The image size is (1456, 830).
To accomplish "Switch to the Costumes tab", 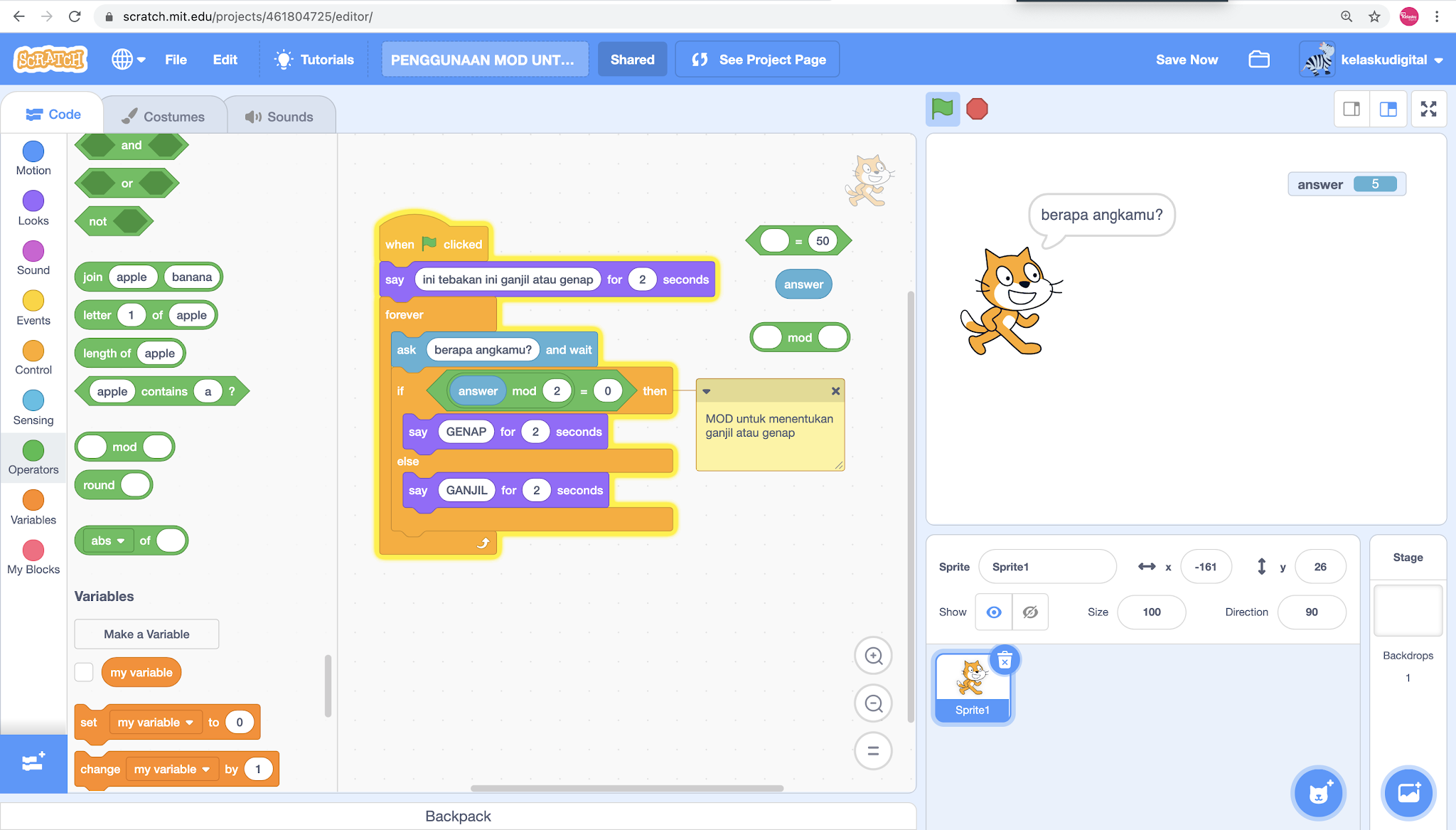I will click(x=164, y=116).
